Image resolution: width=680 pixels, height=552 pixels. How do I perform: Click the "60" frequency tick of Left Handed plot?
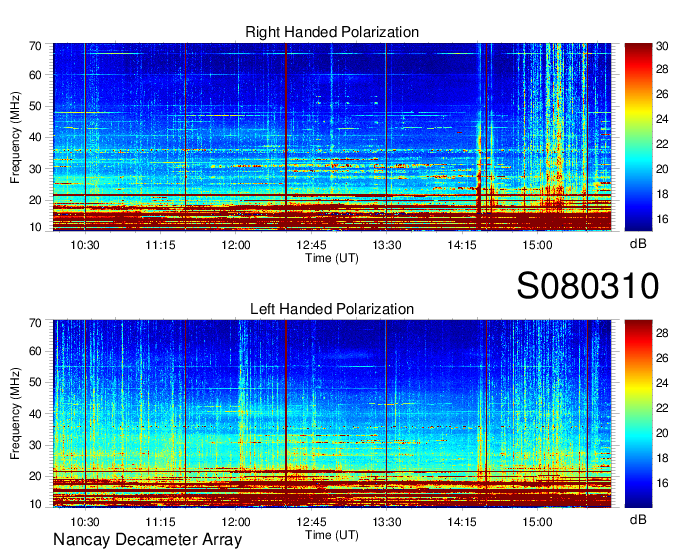coord(35,351)
